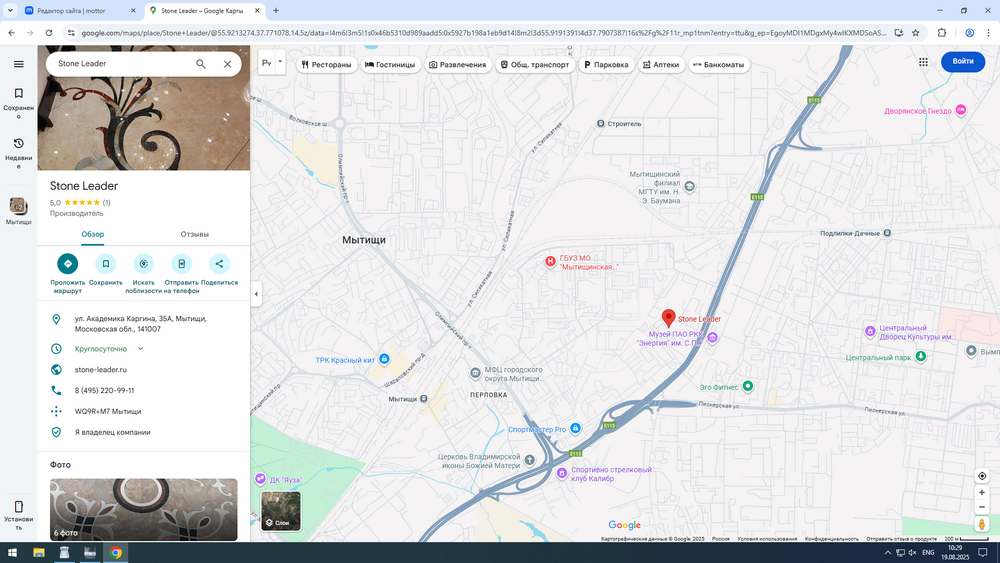The image size is (1000, 563).
Task: Show my location on the map
Action: [x=982, y=476]
